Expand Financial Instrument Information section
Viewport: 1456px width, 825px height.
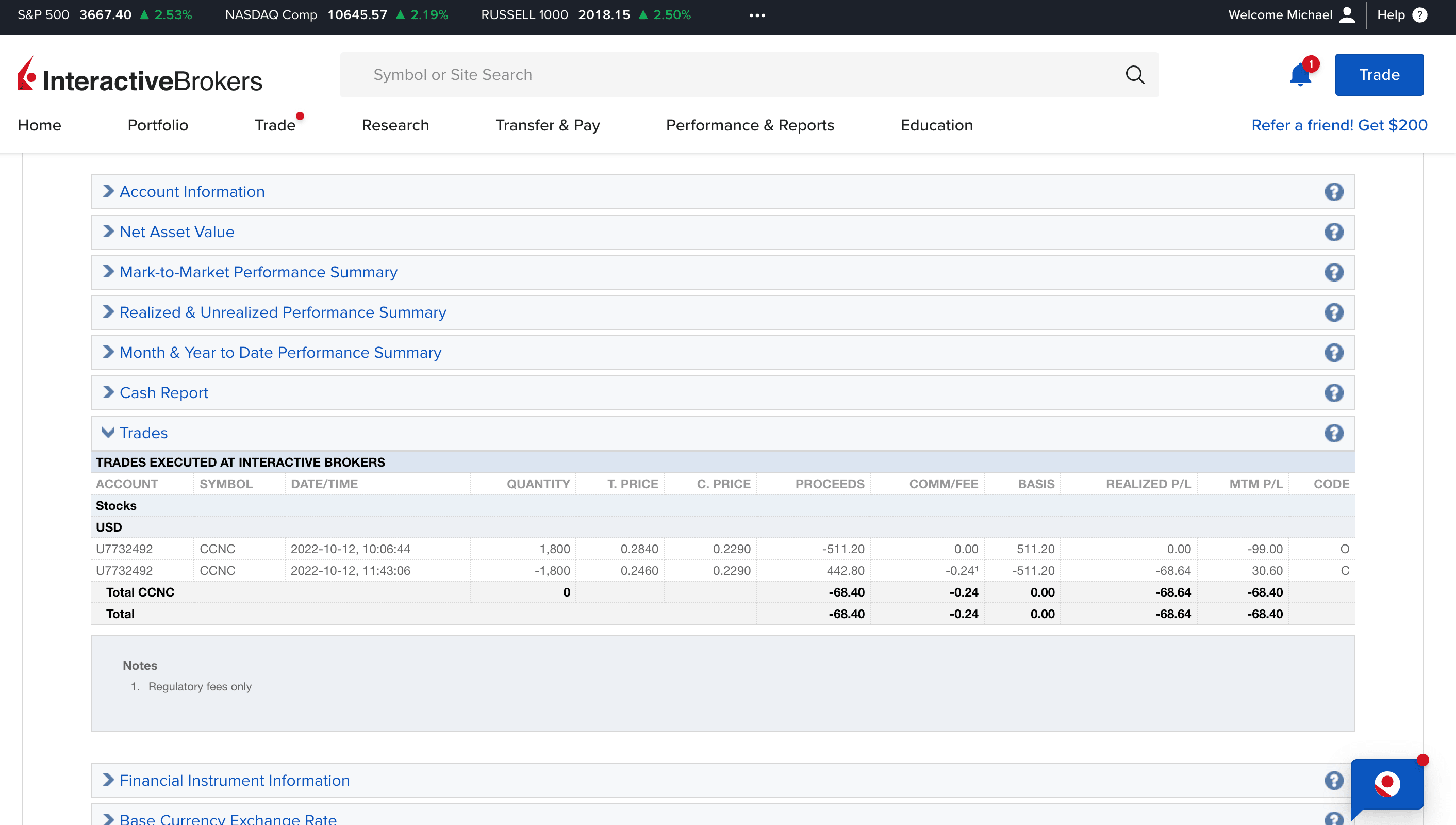point(234,780)
